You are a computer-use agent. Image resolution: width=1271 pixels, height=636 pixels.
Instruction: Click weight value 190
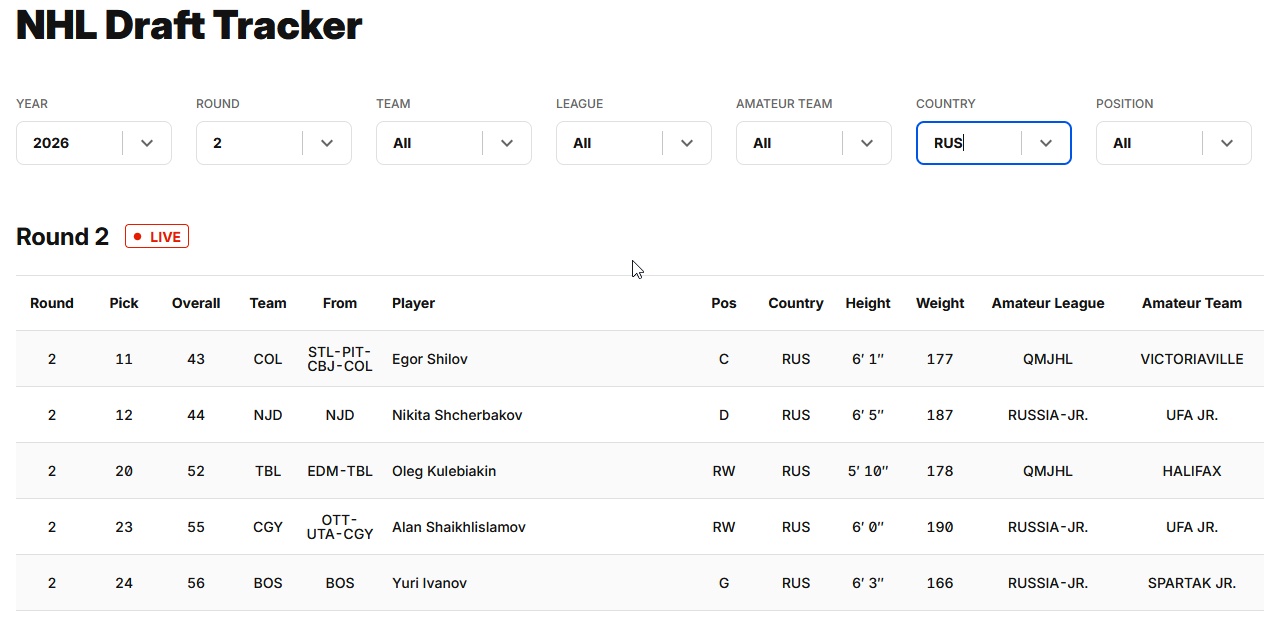(940, 527)
